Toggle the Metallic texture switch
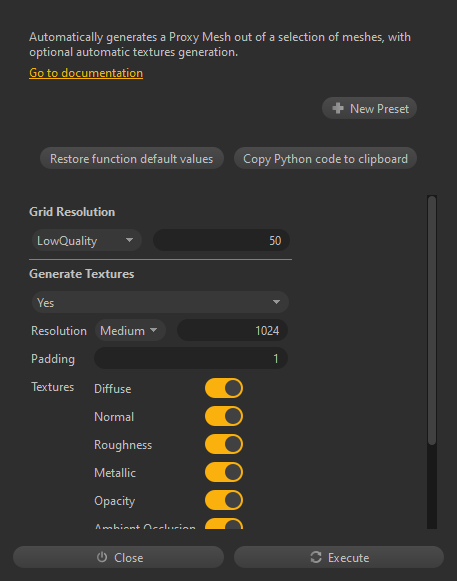The width and height of the screenshot is (457, 581). [224, 472]
